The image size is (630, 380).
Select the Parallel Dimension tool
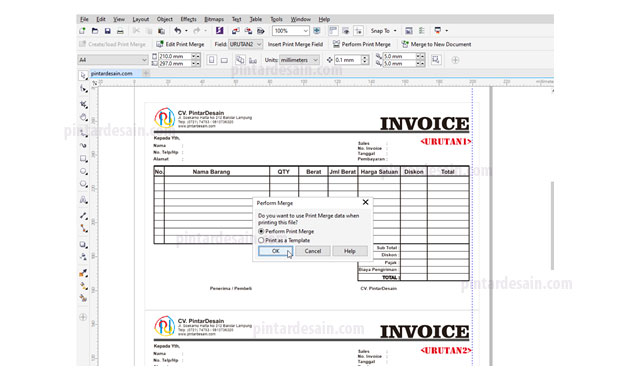pos(83,216)
